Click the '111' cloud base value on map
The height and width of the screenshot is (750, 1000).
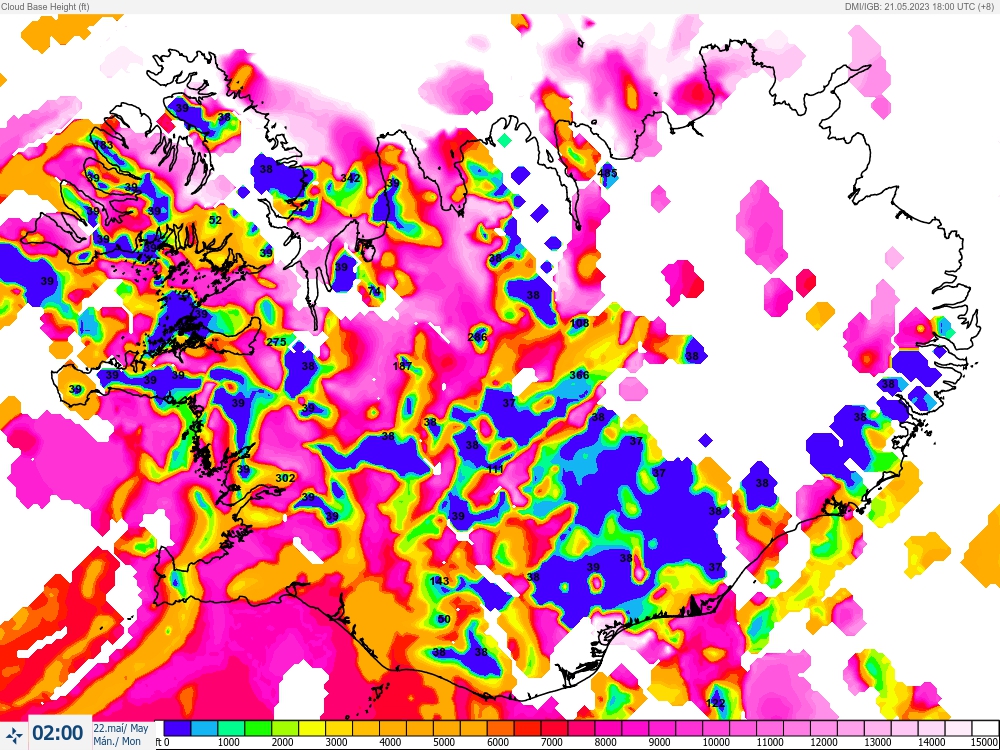[x=496, y=469]
